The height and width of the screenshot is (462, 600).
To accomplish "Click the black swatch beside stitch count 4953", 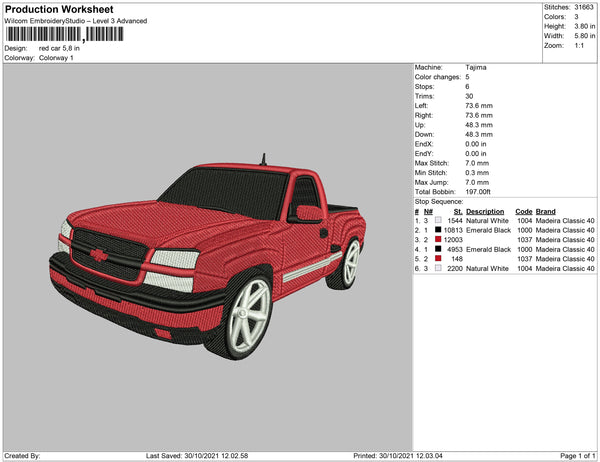I will pyautogui.click(x=438, y=249).
